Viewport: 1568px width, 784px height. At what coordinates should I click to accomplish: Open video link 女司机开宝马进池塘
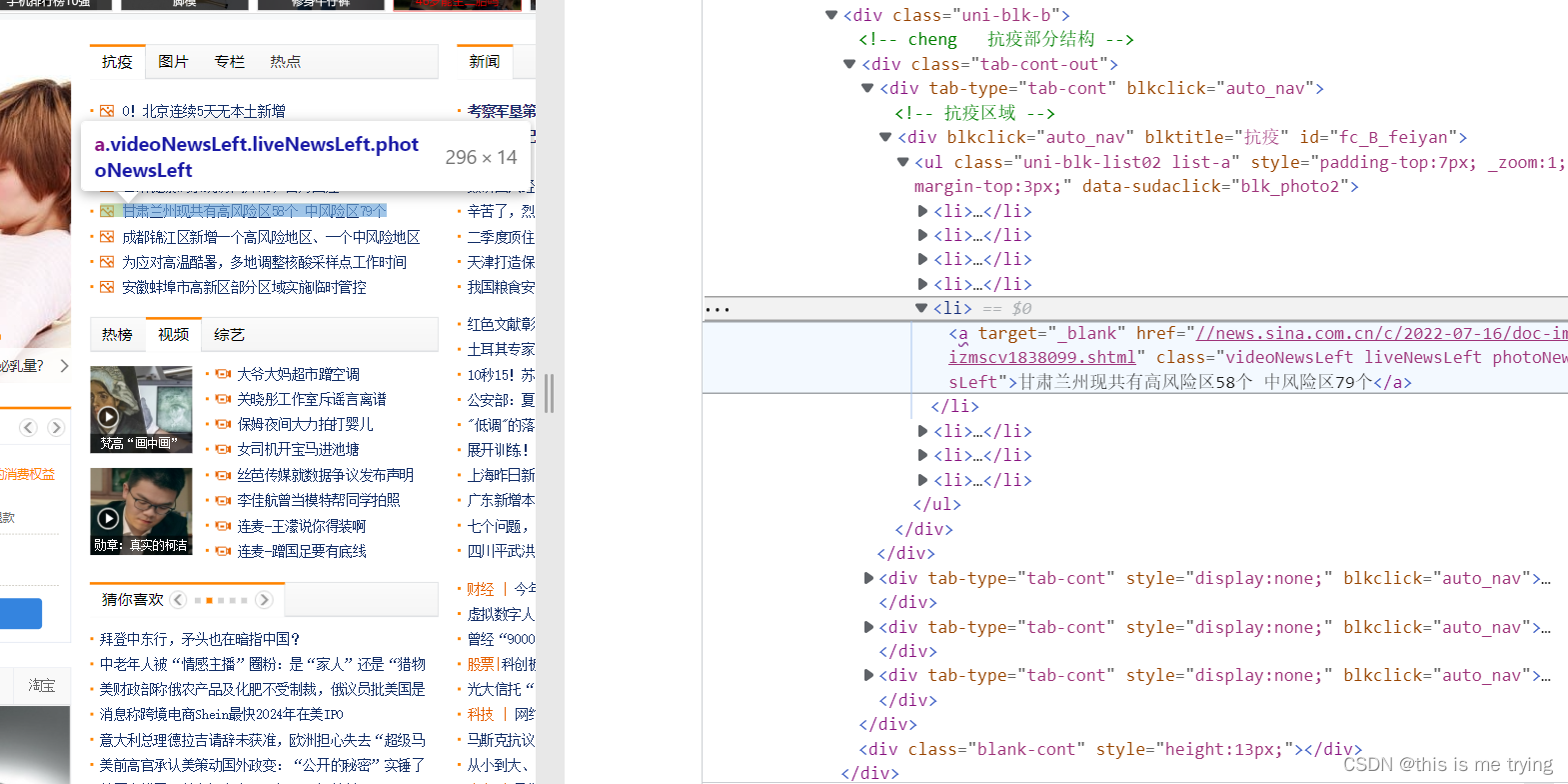point(298,450)
